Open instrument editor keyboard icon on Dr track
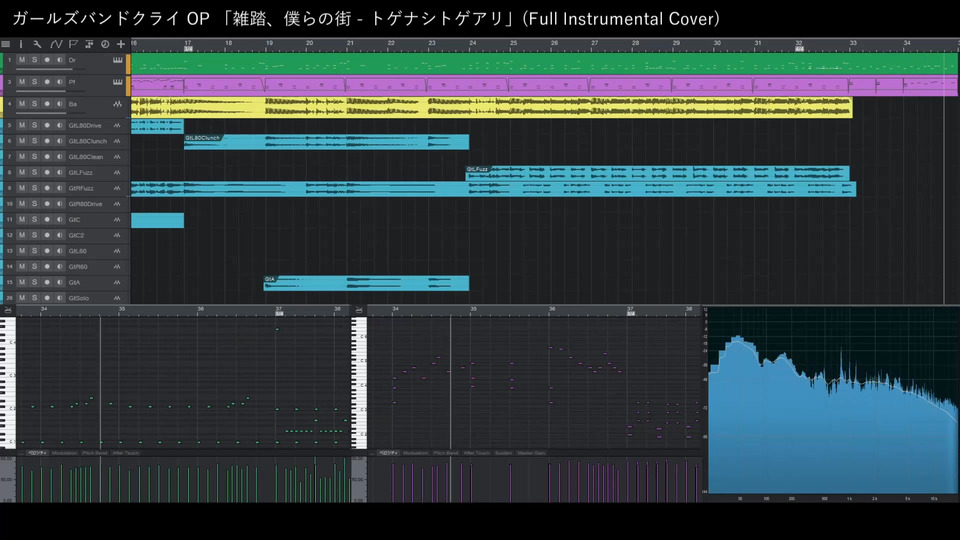960x540 pixels. coord(118,60)
